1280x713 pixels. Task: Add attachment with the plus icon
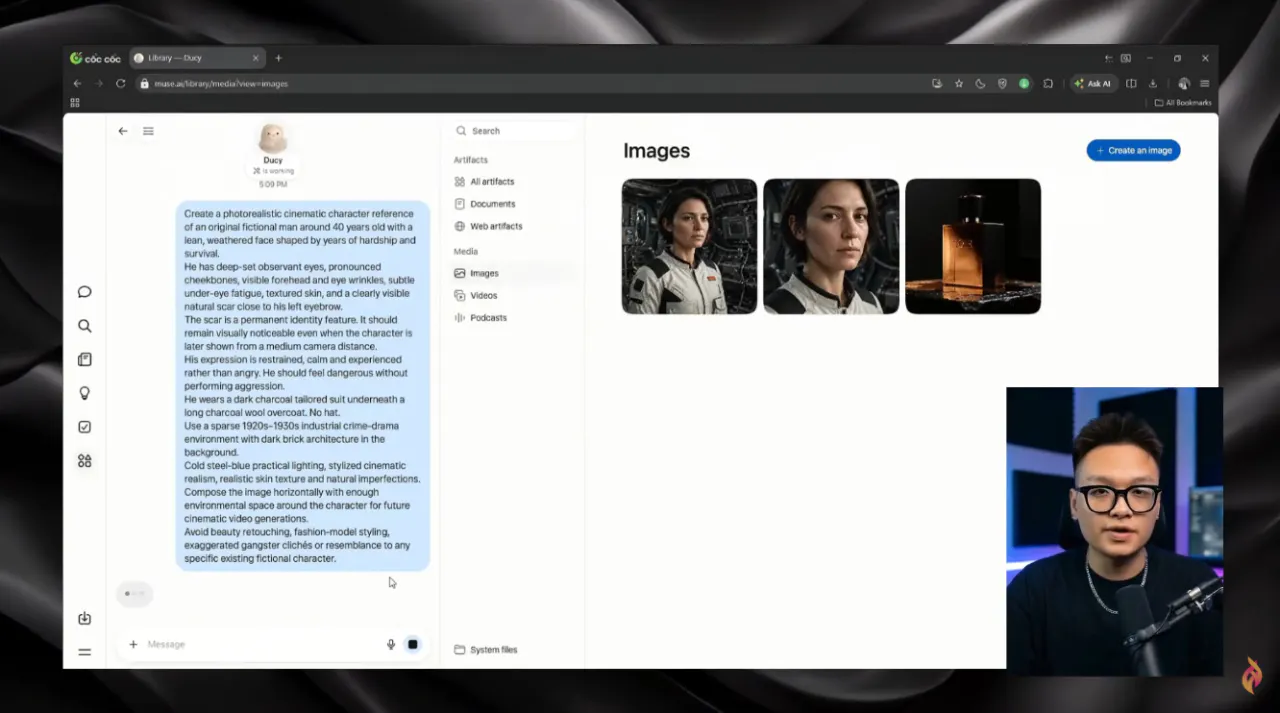point(133,644)
